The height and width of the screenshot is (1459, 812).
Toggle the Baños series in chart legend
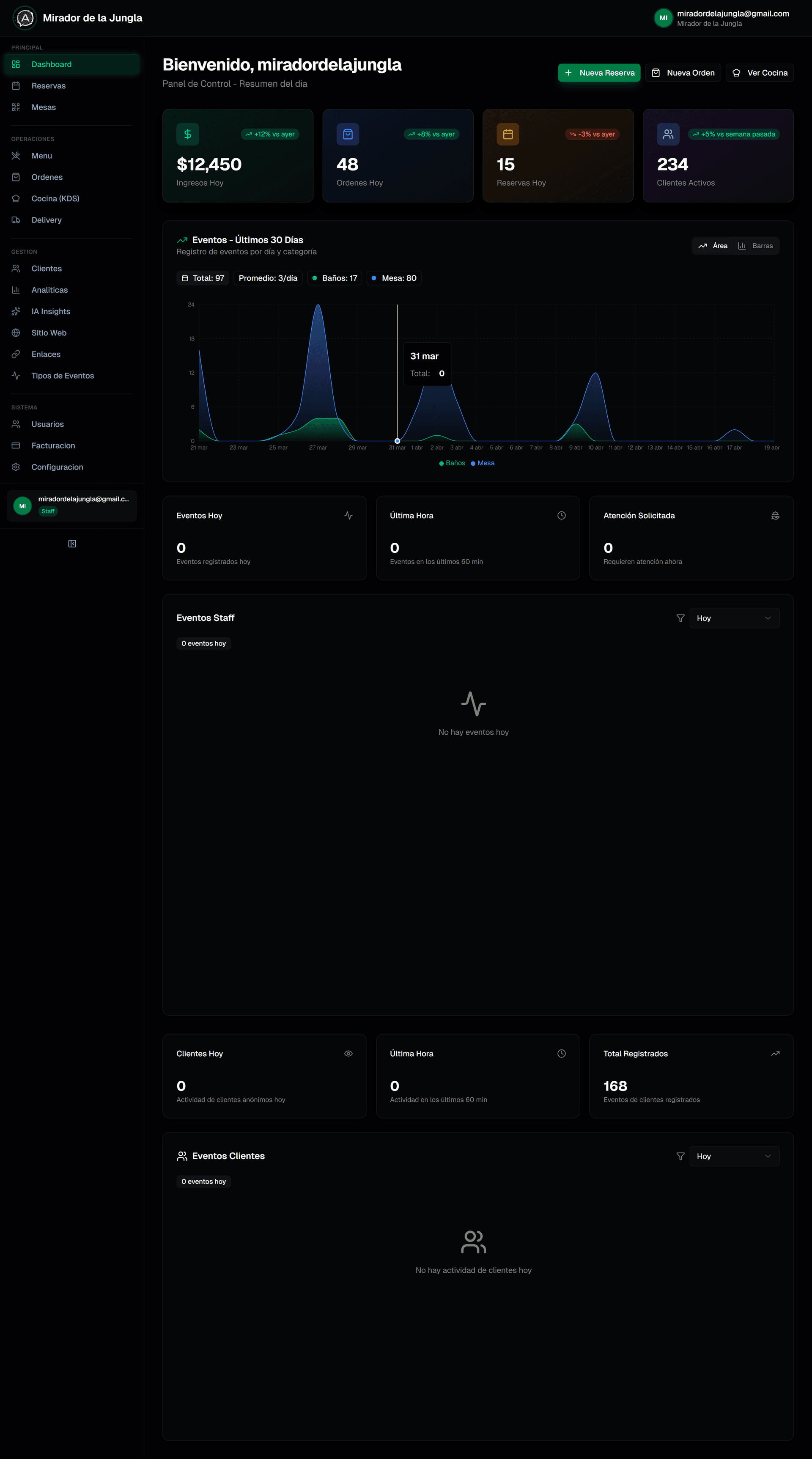tap(453, 463)
